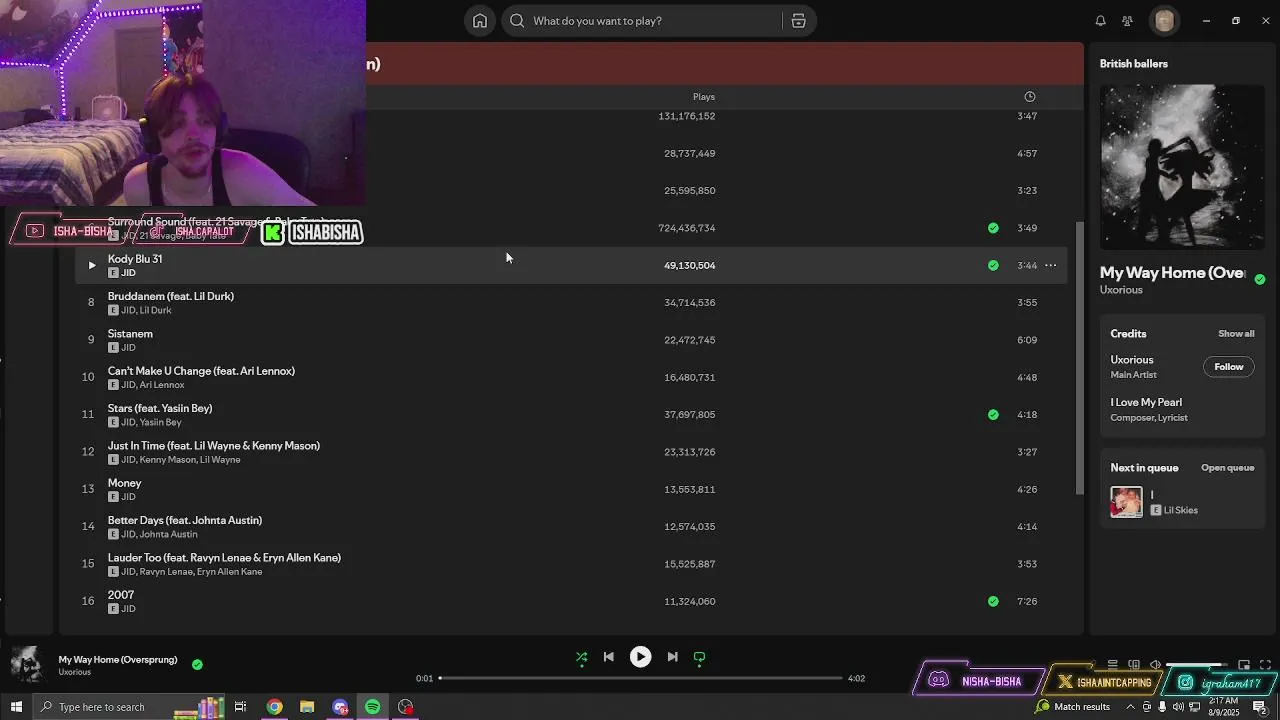Open the miniplayer icon

coord(1244,665)
